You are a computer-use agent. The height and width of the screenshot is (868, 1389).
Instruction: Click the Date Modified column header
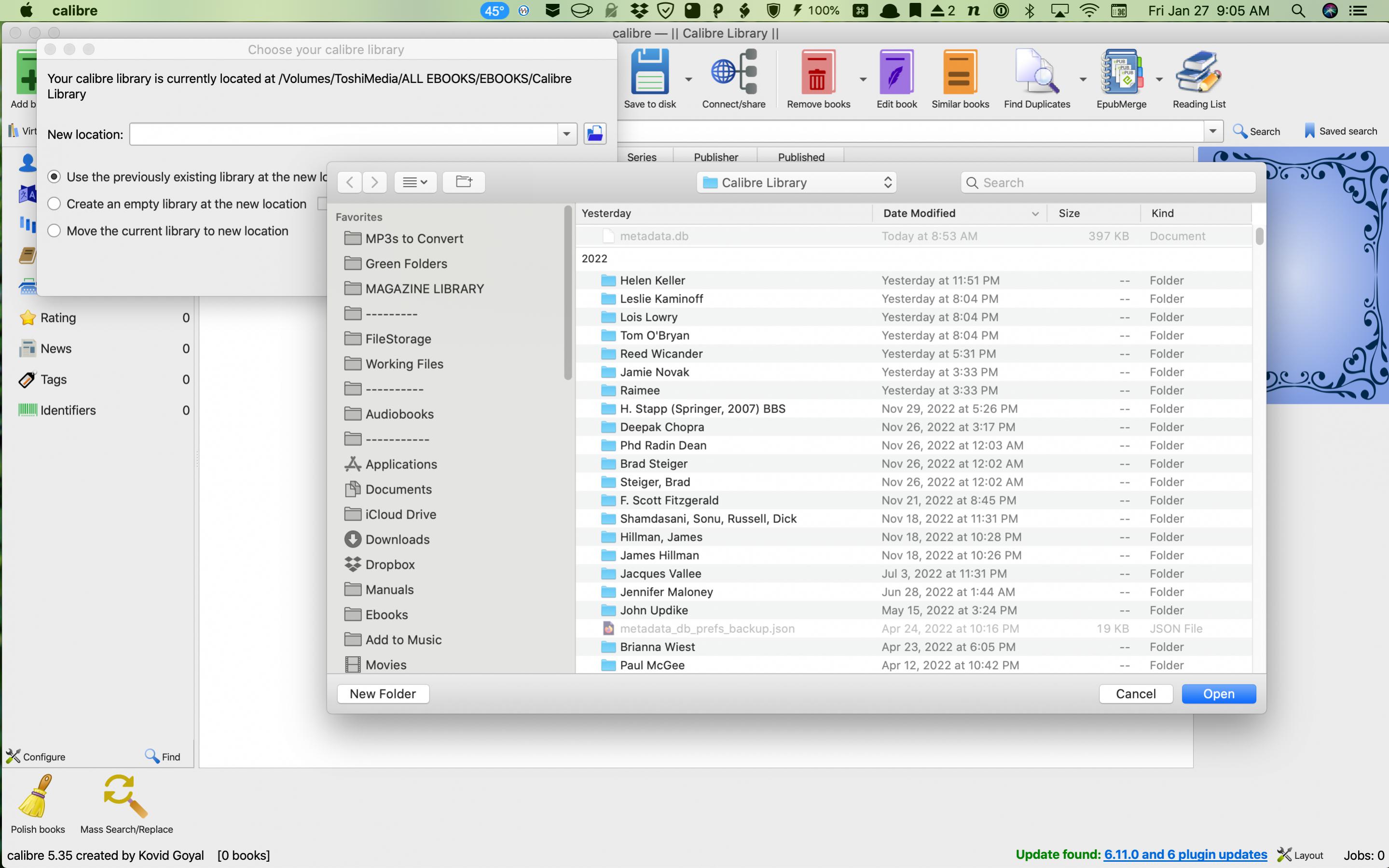point(919,213)
